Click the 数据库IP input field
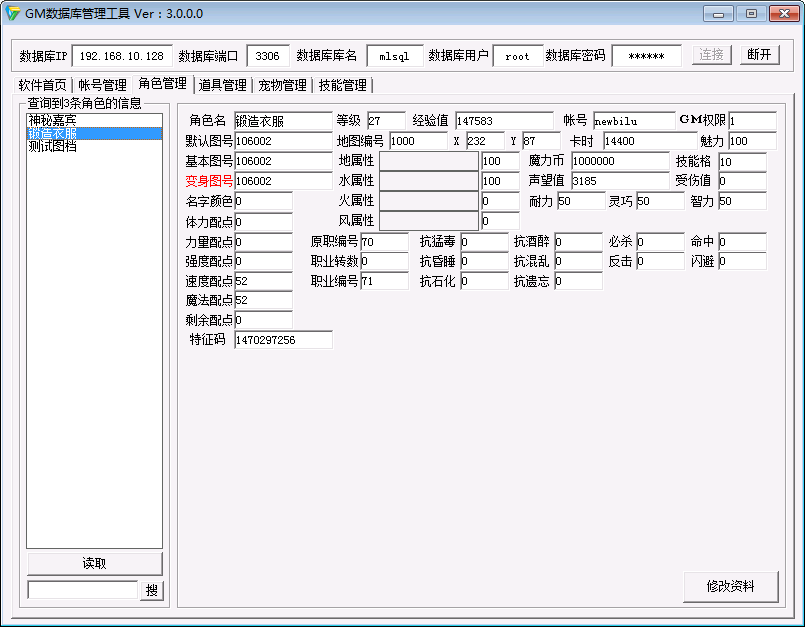 pos(122,56)
